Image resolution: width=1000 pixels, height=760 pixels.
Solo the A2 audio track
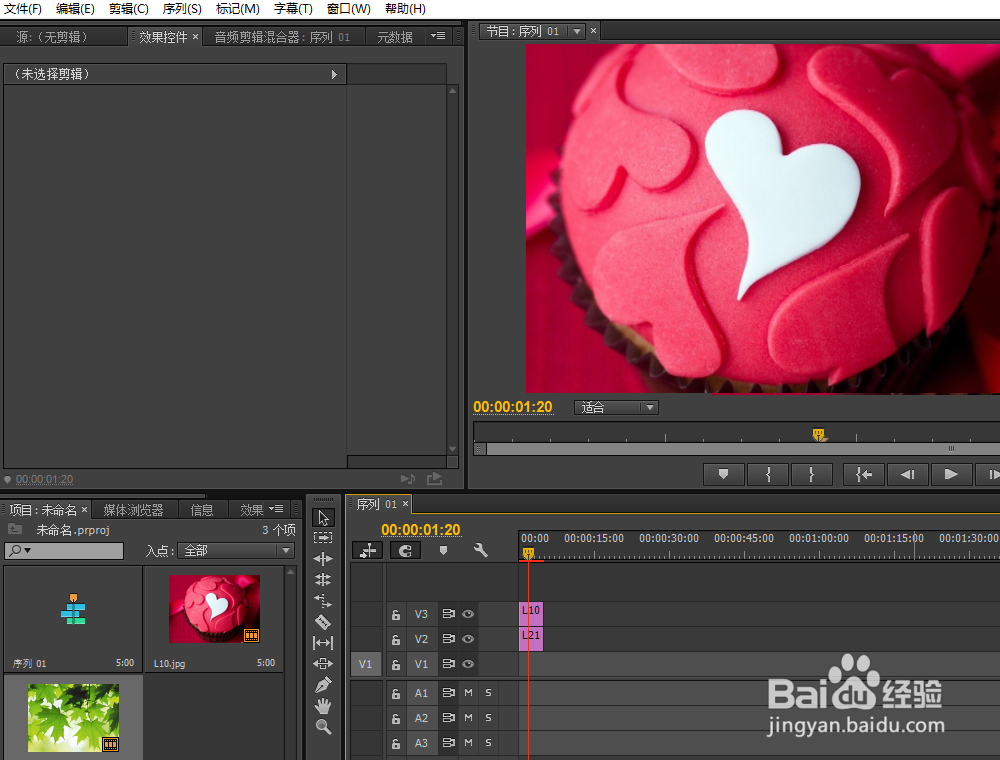489,718
